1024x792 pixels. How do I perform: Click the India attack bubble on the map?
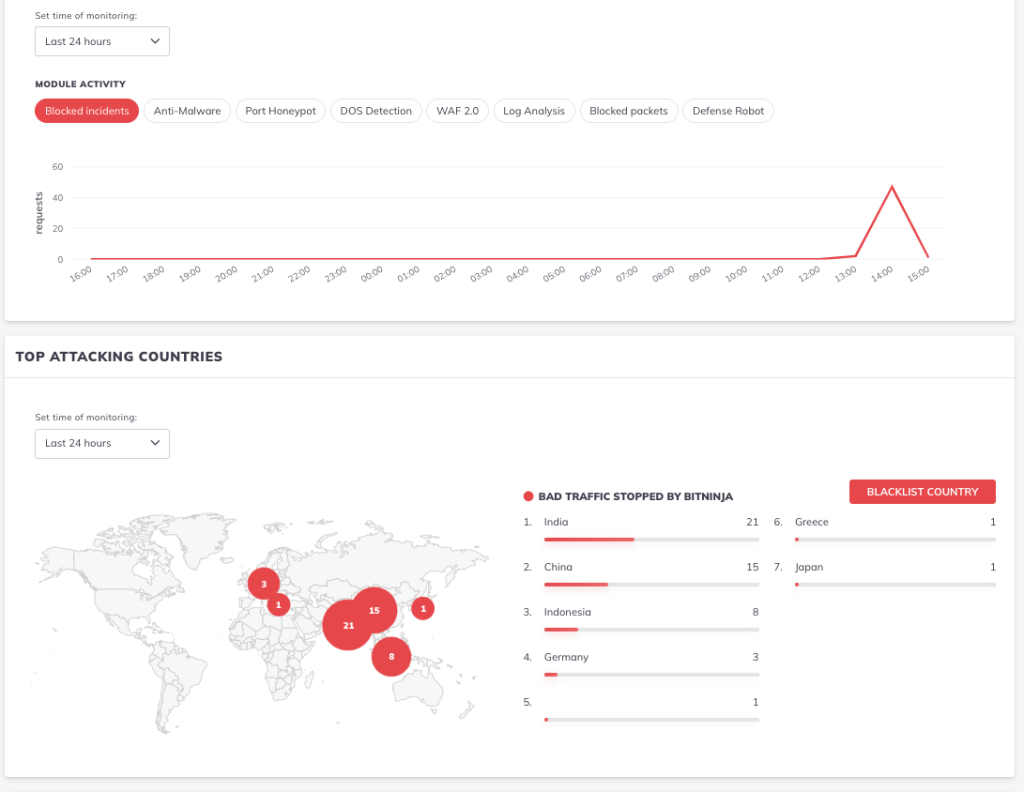click(348, 625)
